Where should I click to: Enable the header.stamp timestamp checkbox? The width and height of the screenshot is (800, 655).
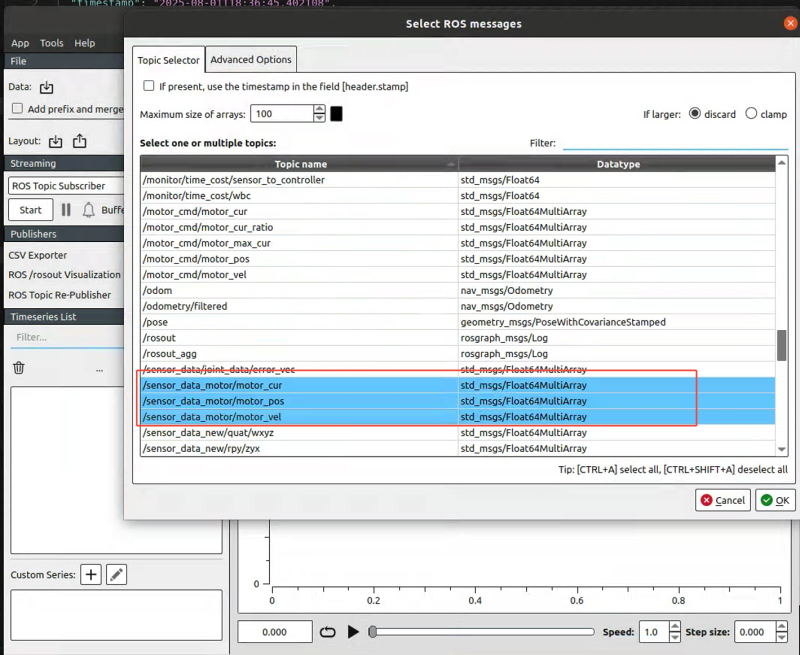(x=149, y=87)
